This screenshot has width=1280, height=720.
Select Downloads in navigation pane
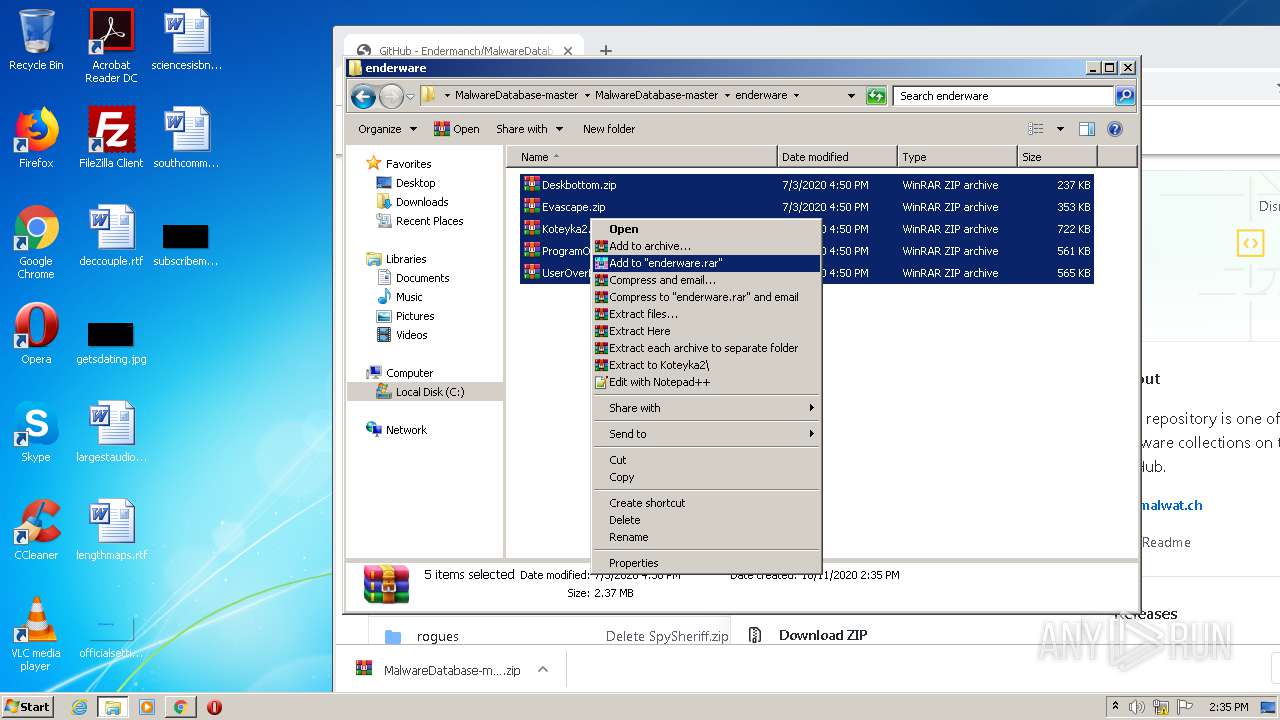[421, 202]
